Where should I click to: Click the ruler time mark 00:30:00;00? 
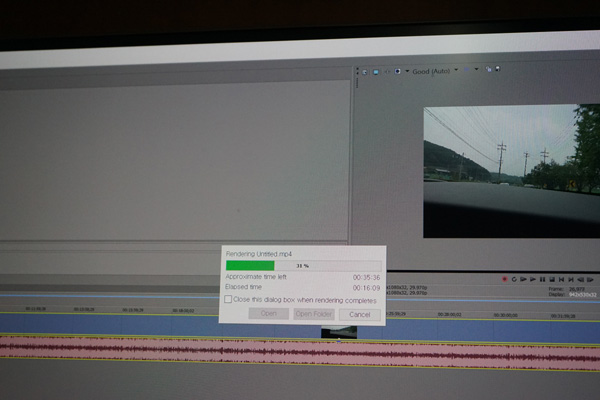click(x=505, y=315)
